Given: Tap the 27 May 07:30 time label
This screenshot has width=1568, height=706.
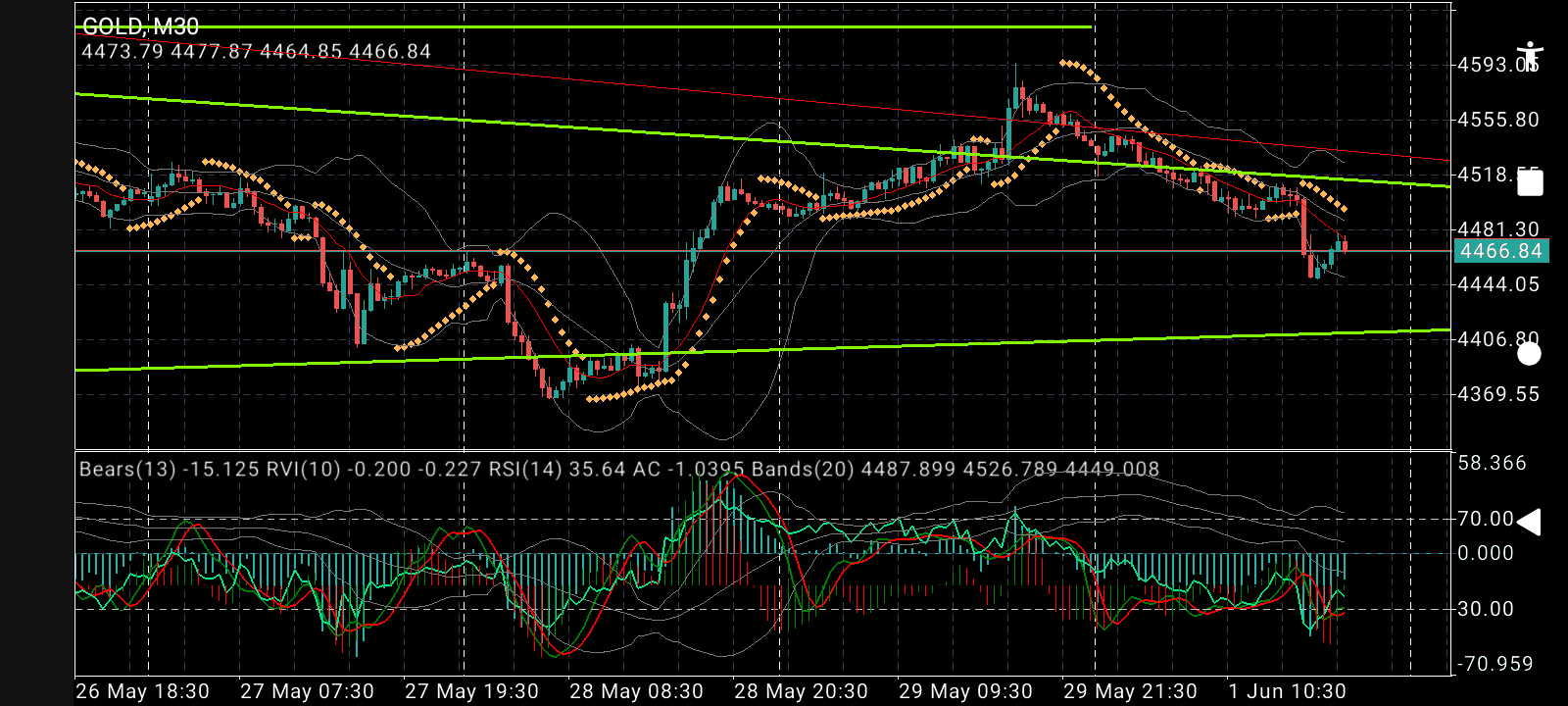Looking at the screenshot, I should tap(308, 691).
